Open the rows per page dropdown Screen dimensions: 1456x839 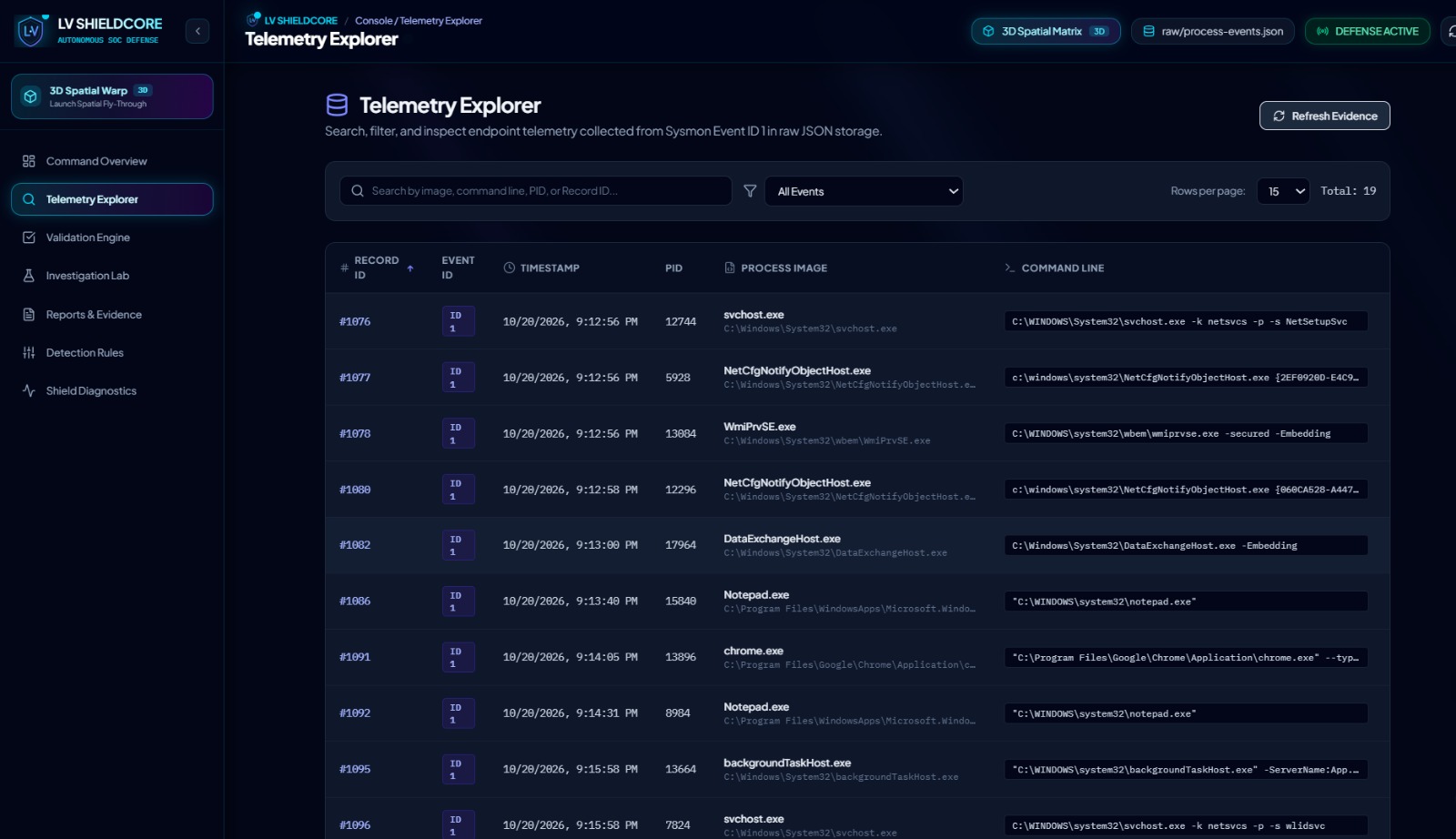pyautogui.click(x=1283, y=191)
